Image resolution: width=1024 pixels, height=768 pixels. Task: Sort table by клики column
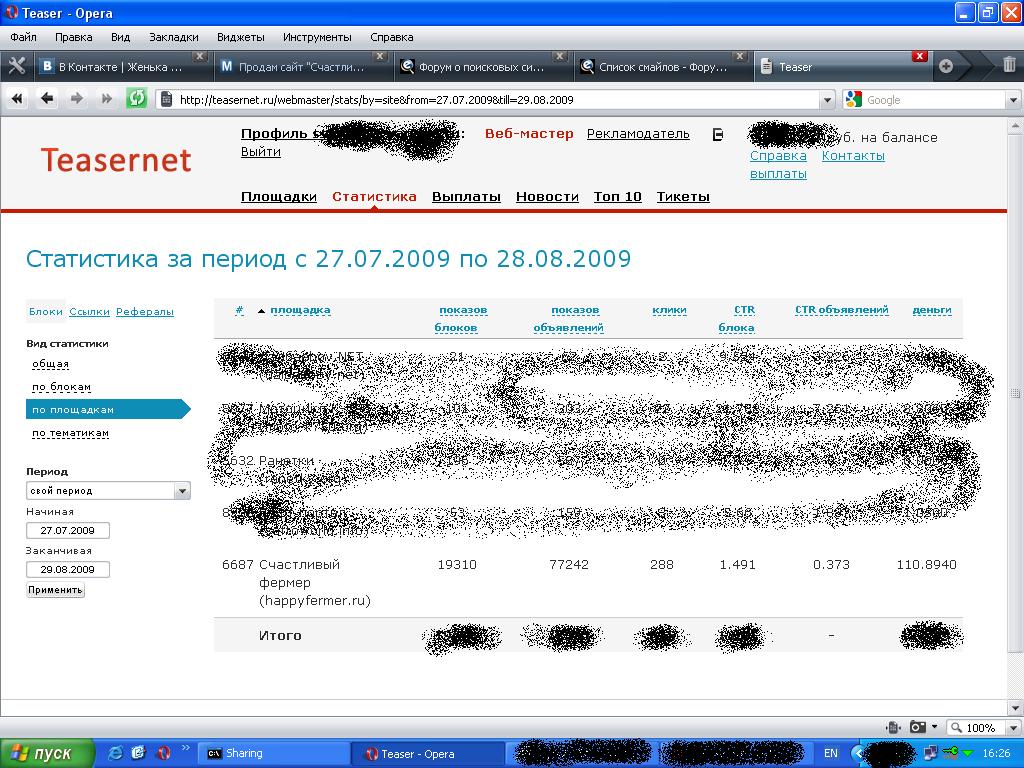669,310
